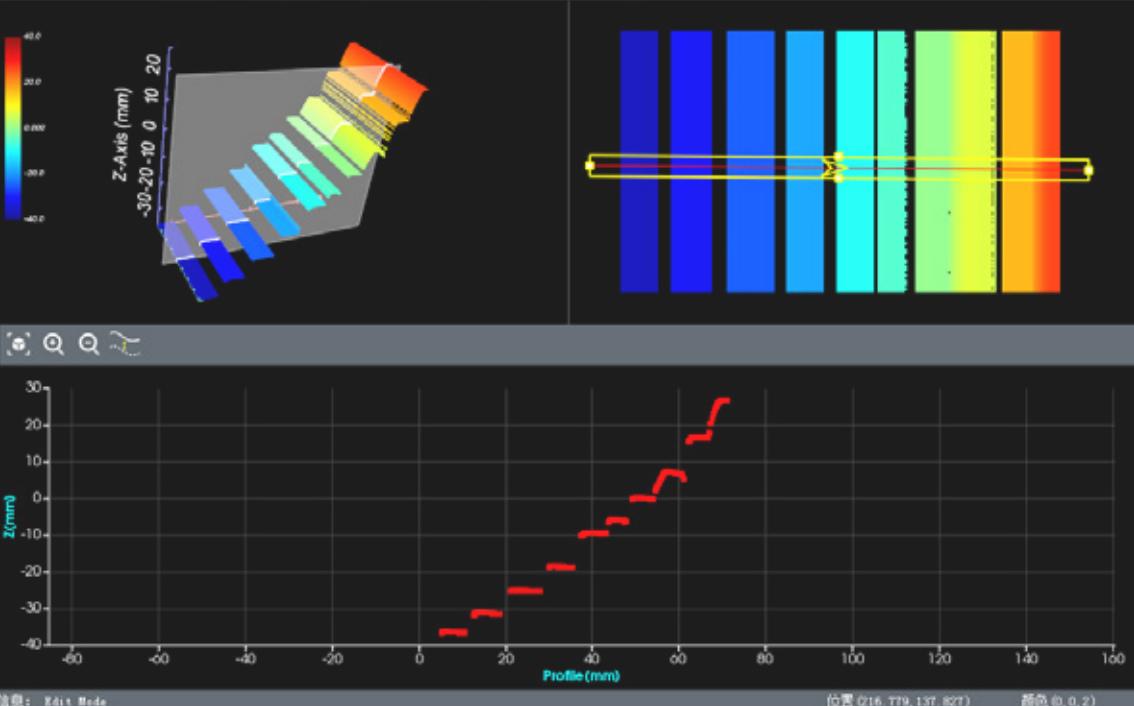Click the fit-to-view cube icon
Screen dimensions: 1134x706
pyautogui.click(x=18, y=344)
